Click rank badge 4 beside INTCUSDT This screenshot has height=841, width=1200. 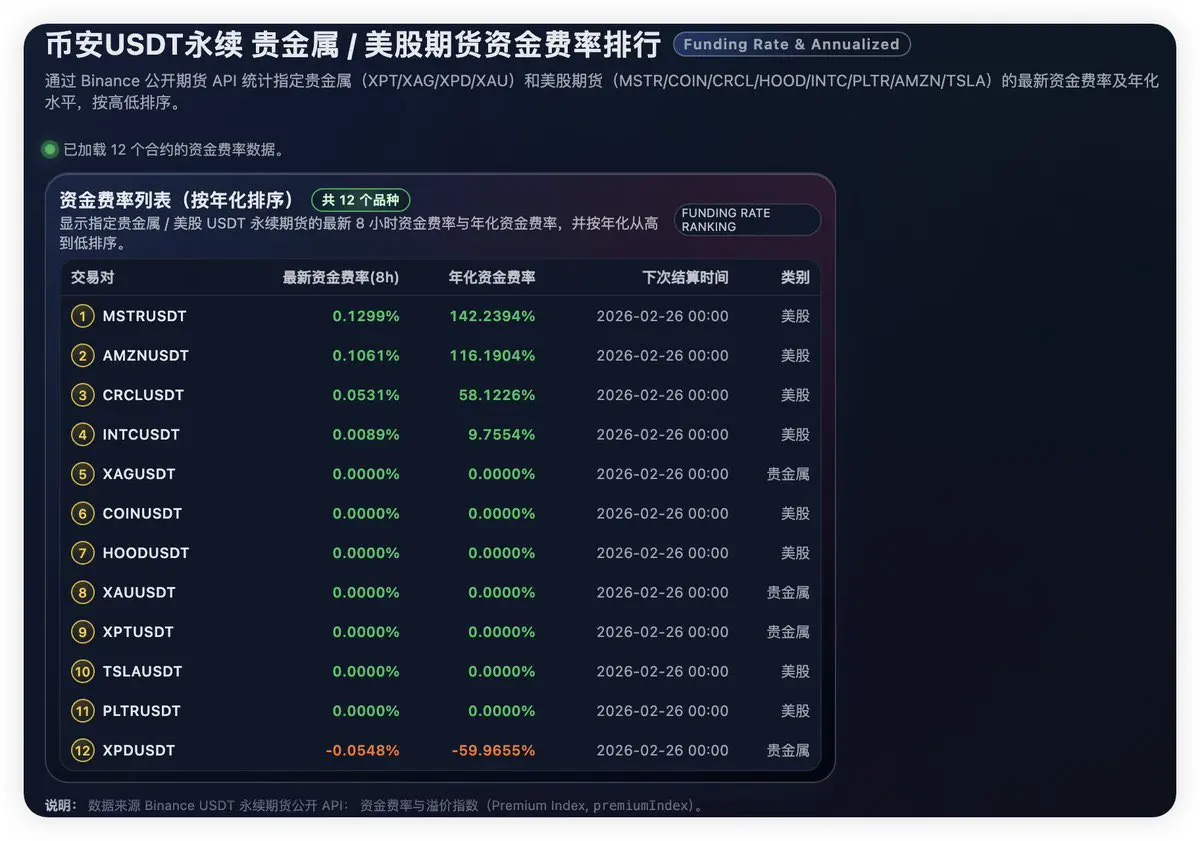click(82, 435)
